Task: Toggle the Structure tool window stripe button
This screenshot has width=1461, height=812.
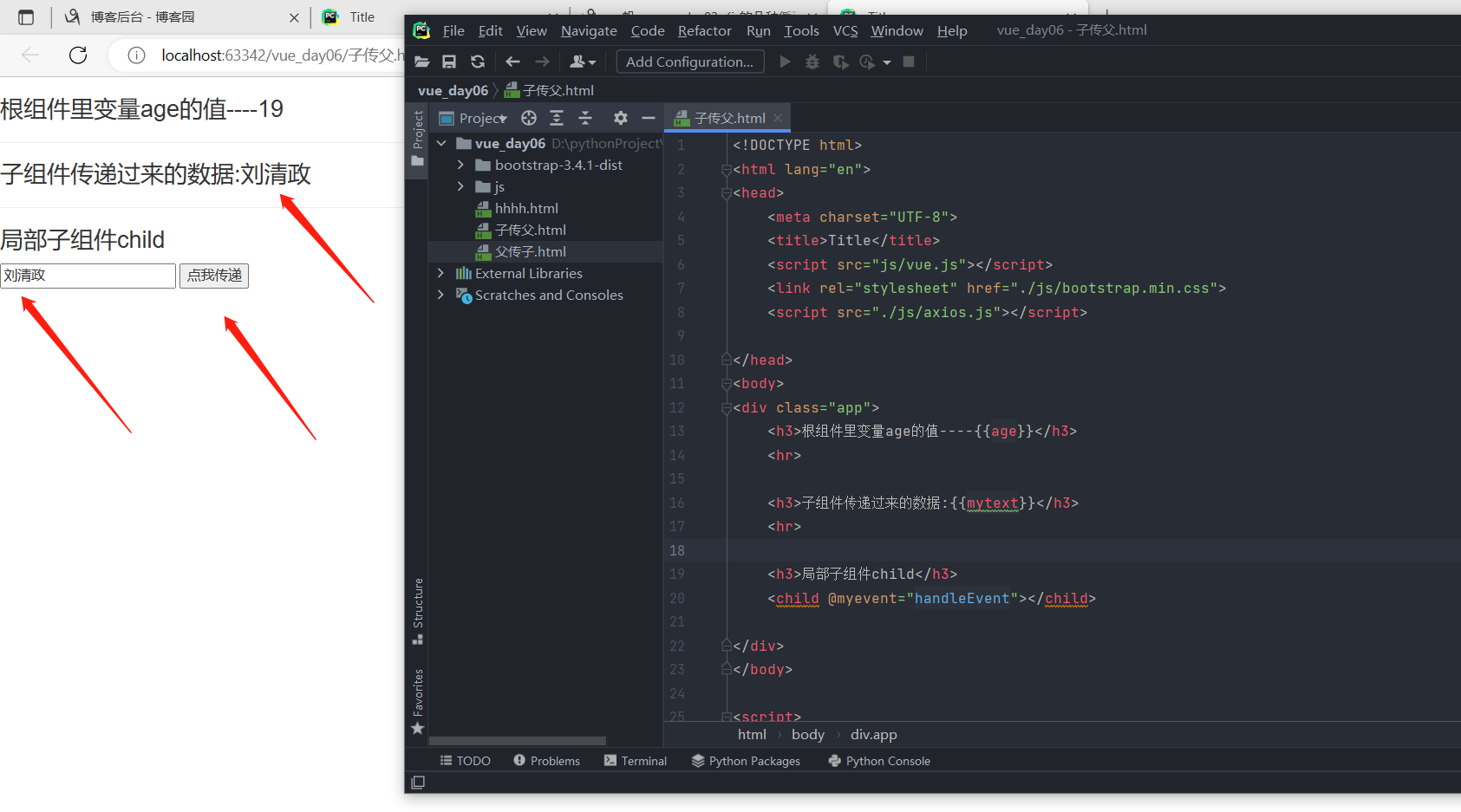Action: 418,611
